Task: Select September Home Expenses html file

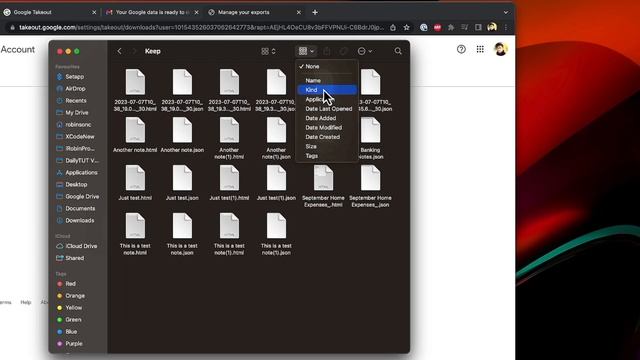Action: tap(323, 186)
